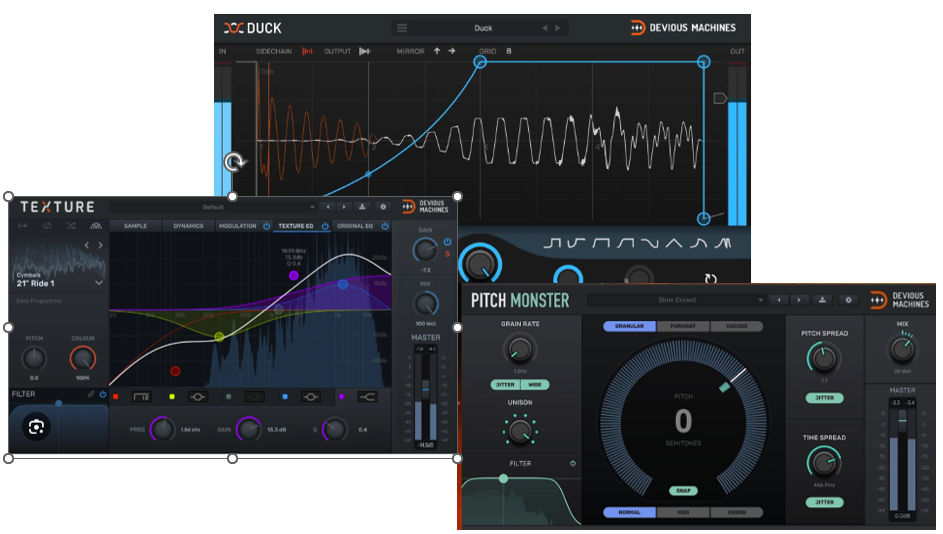Go to next preset in Duck

pyautogui.click(x=558, y=28)
